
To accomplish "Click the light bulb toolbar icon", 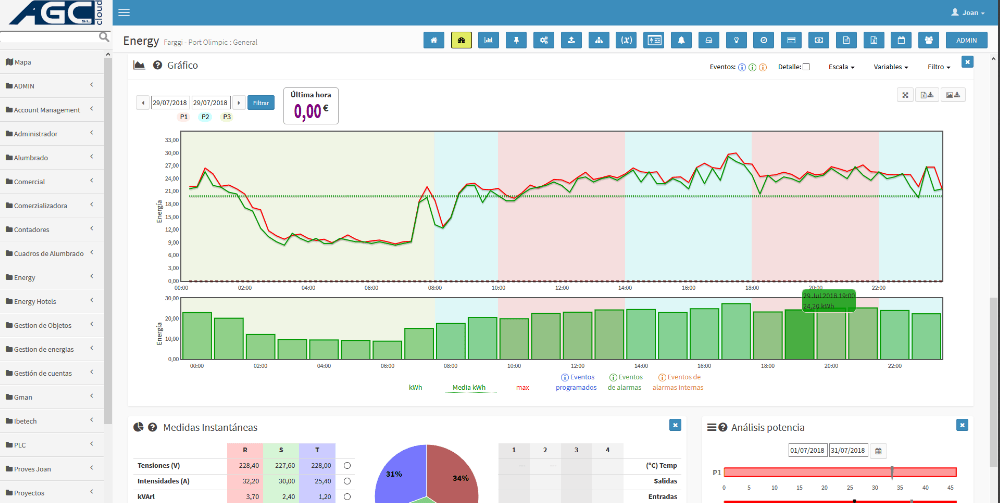I will pos(737,40).
